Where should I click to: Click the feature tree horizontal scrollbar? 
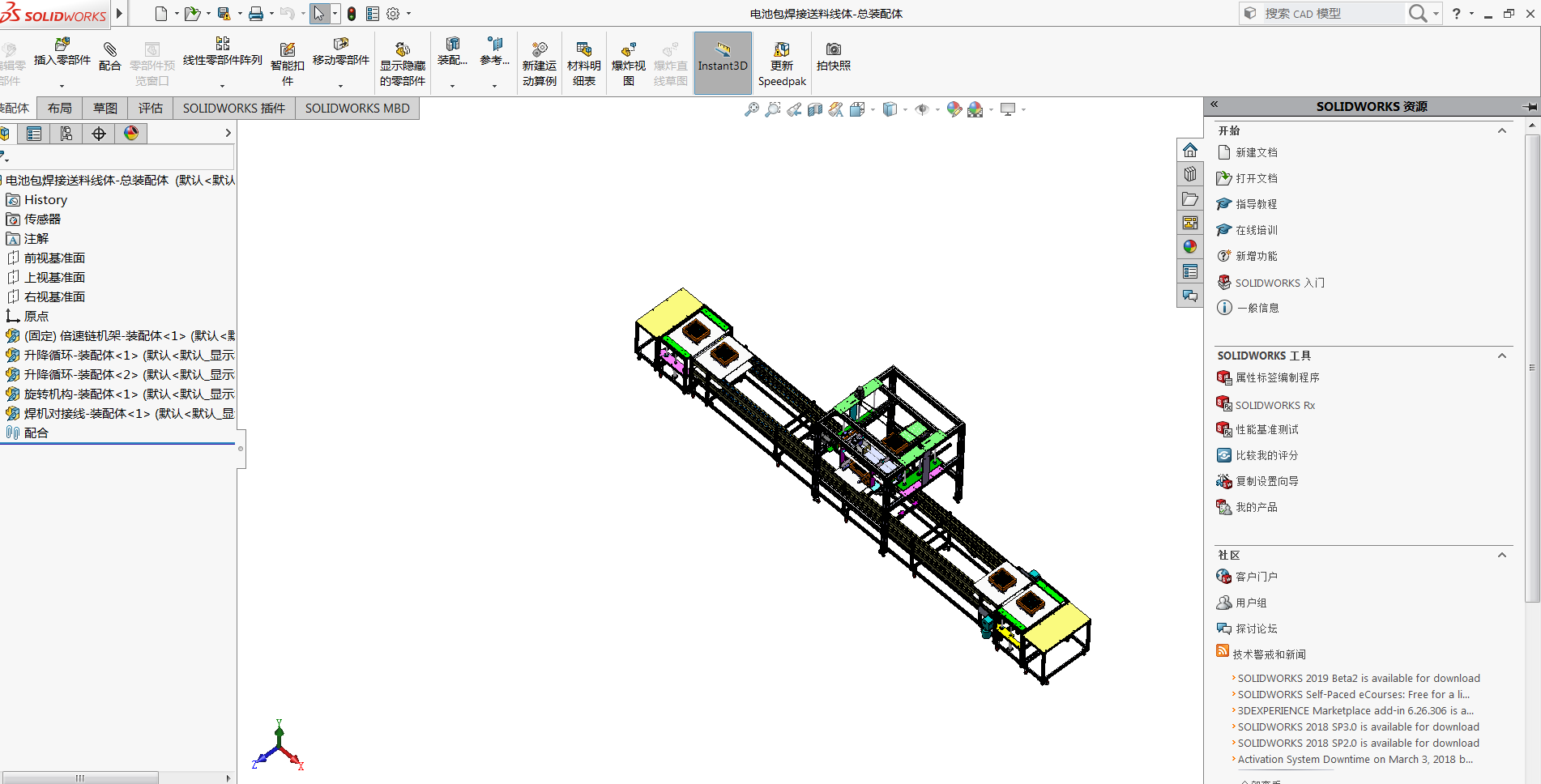coord(79,778)
